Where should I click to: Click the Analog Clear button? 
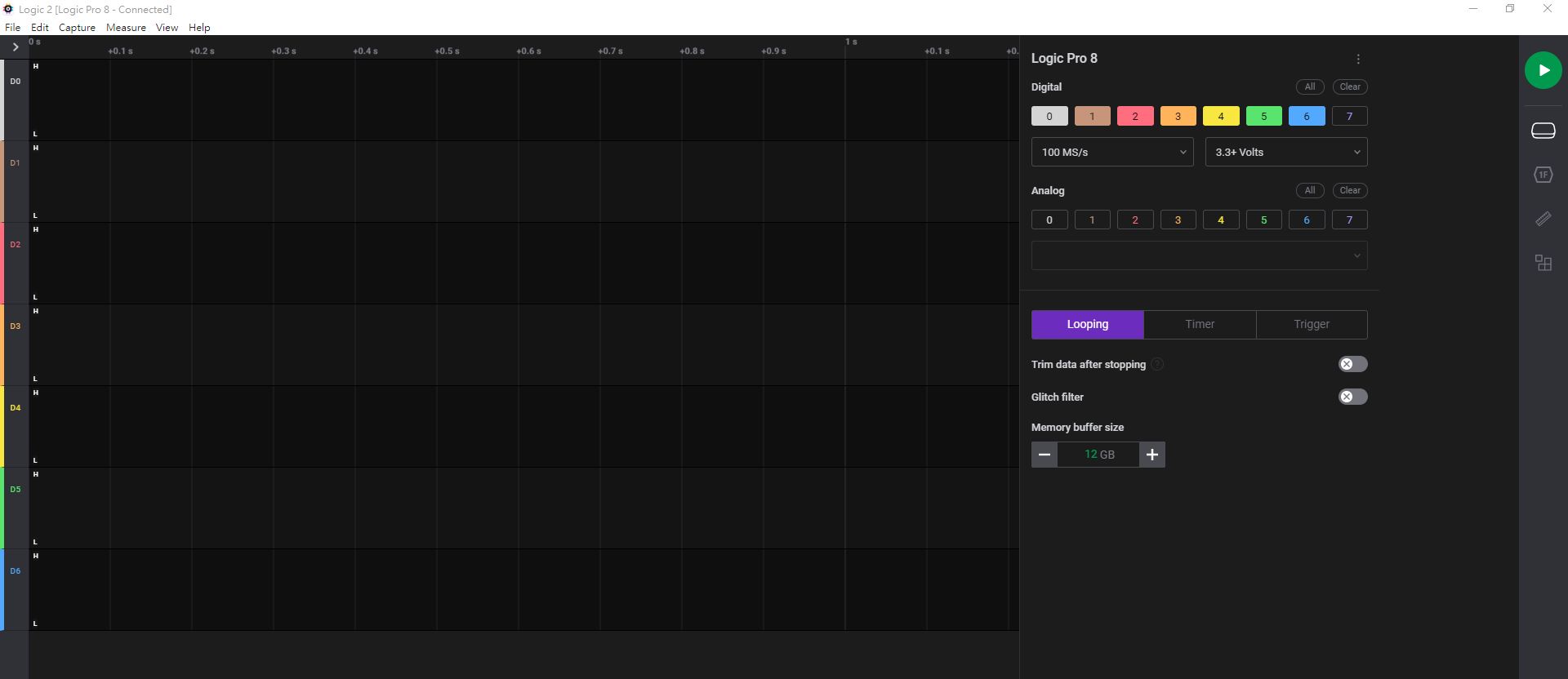(1350, 190)
